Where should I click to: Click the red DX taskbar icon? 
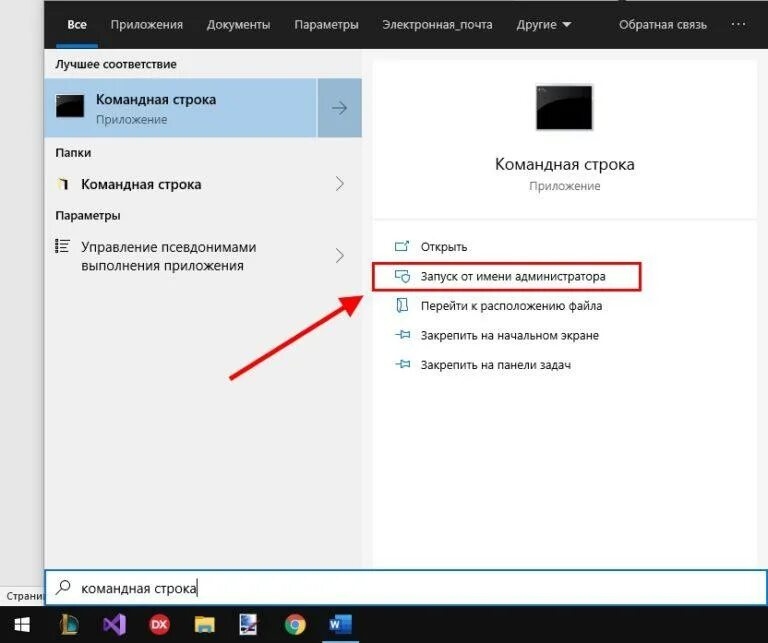pos(159,624)
